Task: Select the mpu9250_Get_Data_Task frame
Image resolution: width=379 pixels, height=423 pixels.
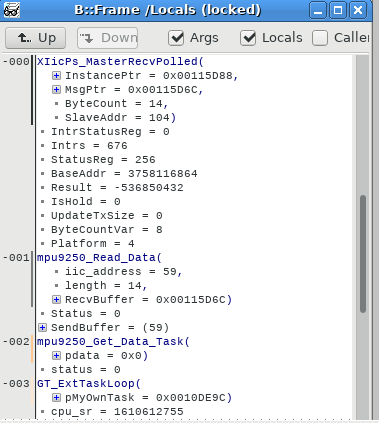Action: [x=113, y=342]
